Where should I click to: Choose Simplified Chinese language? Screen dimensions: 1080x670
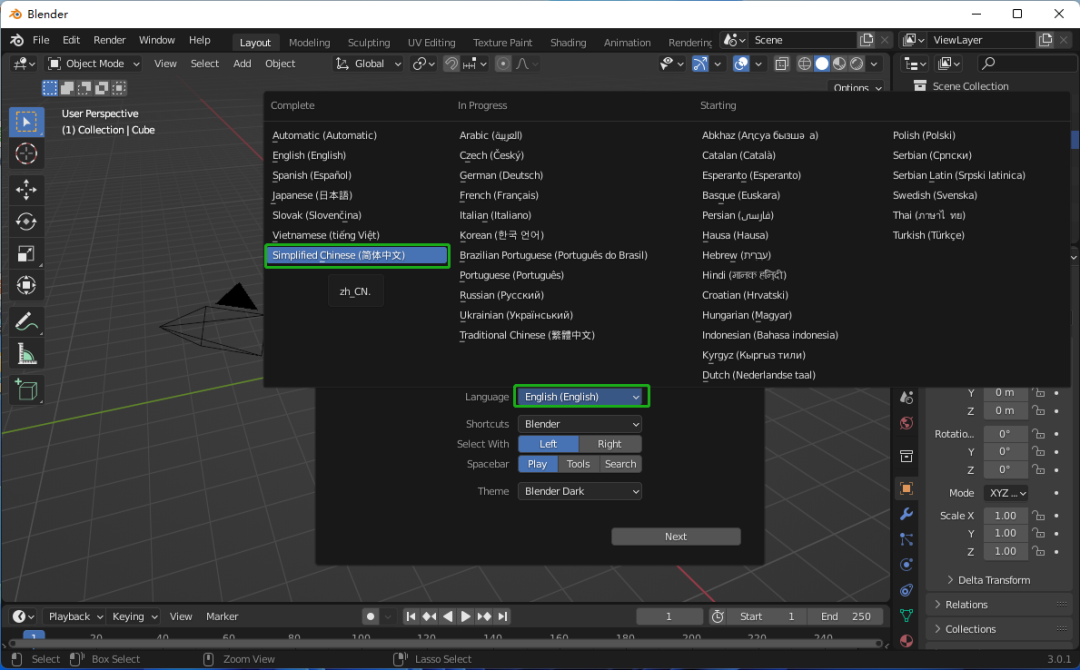pyautogui.click(x=357, y=255)
